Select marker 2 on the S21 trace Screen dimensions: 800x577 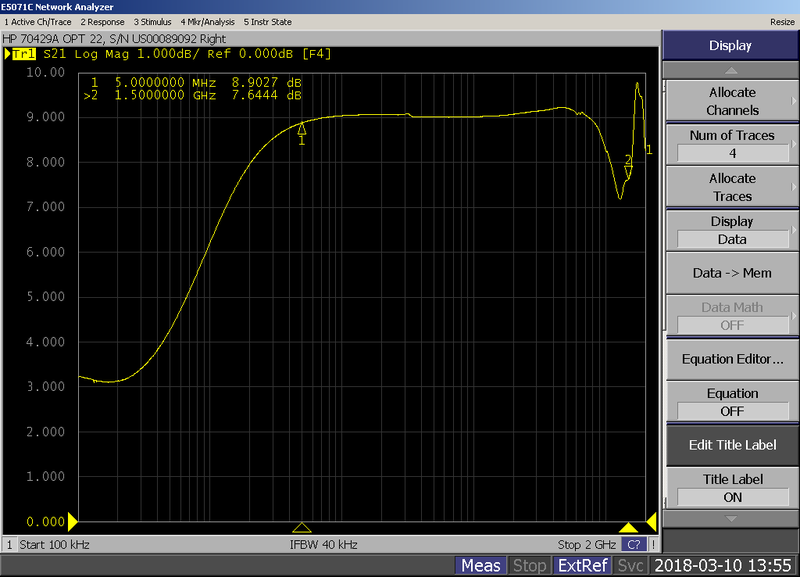(x=628, y=172)
